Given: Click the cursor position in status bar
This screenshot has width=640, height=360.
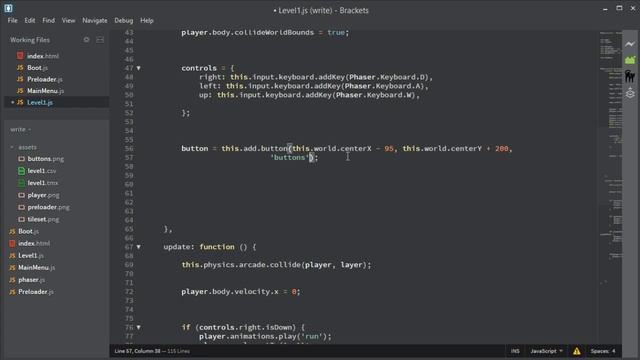Looking at the screenshot, I should coord(138,351).
